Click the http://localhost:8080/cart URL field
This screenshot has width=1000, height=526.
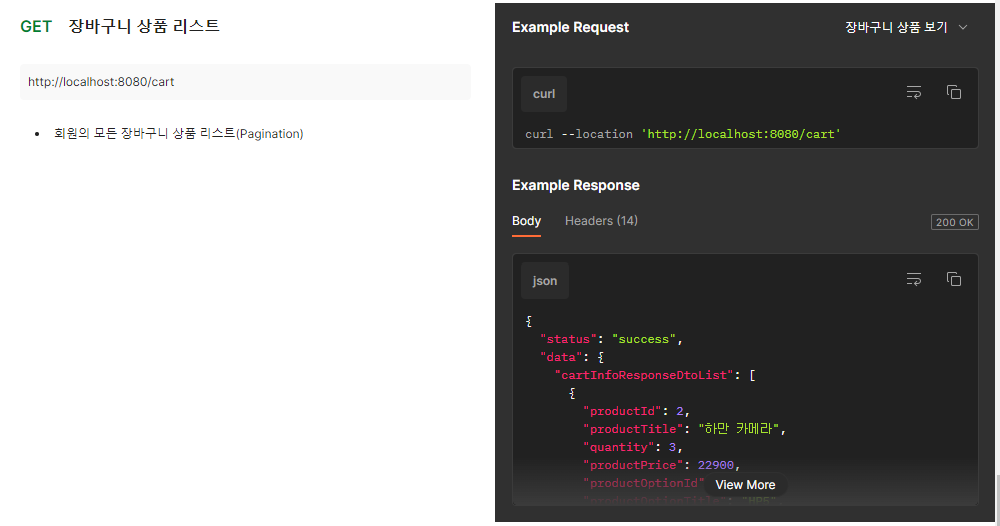click(x=246, y=82)
